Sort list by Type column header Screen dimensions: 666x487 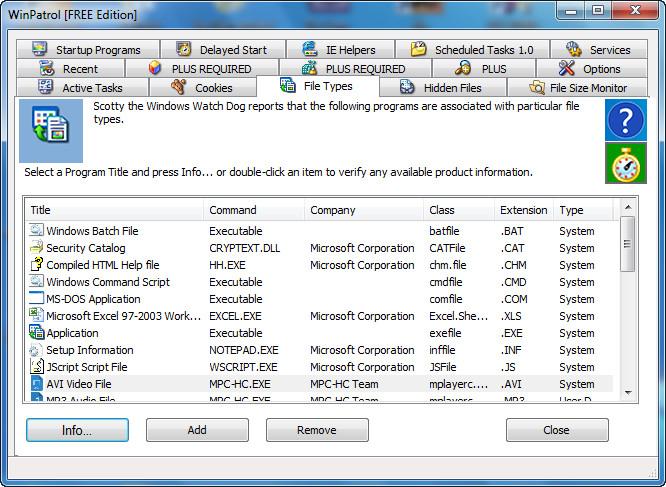tap(584, 210)
